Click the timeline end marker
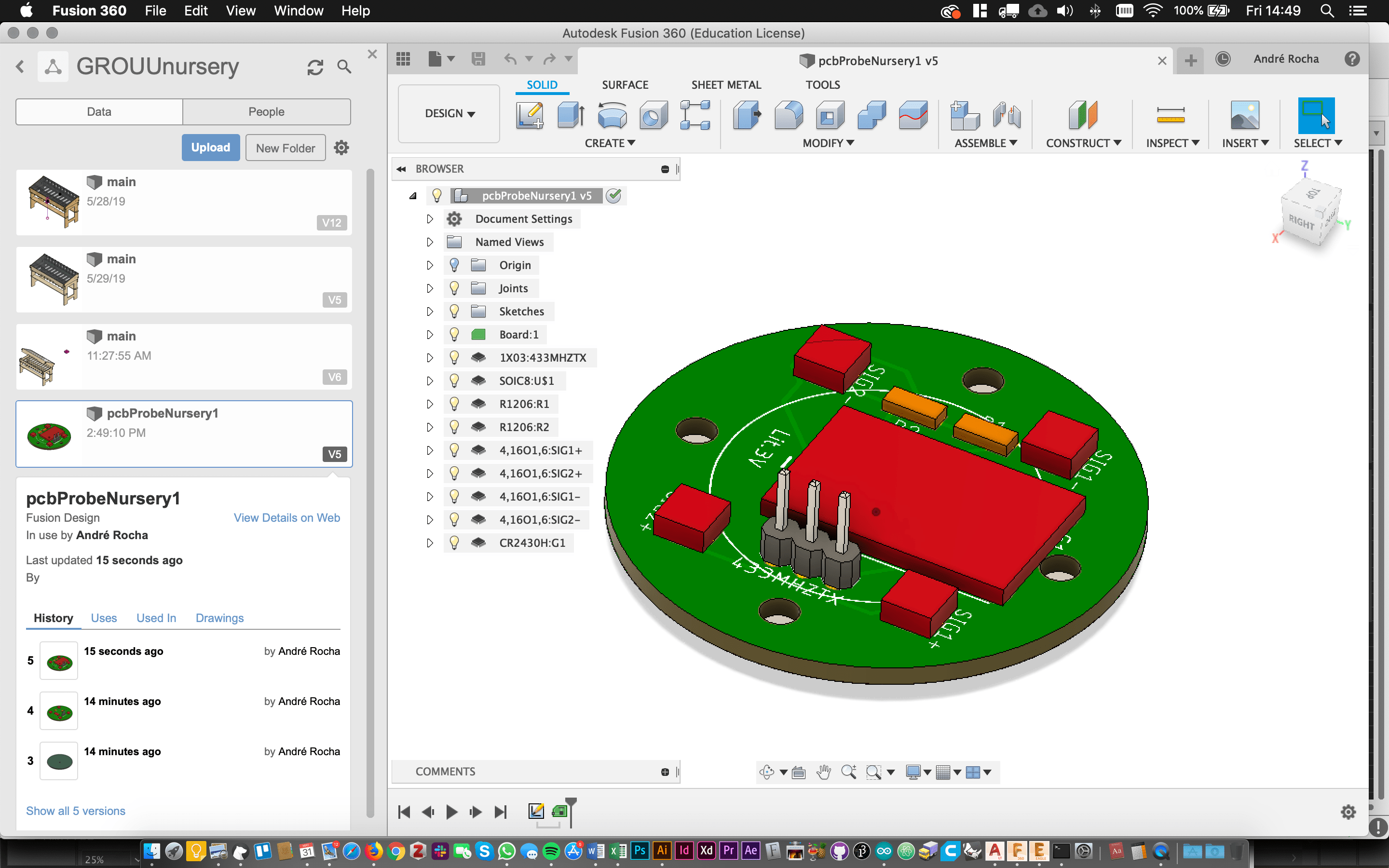 click(571, 812)
